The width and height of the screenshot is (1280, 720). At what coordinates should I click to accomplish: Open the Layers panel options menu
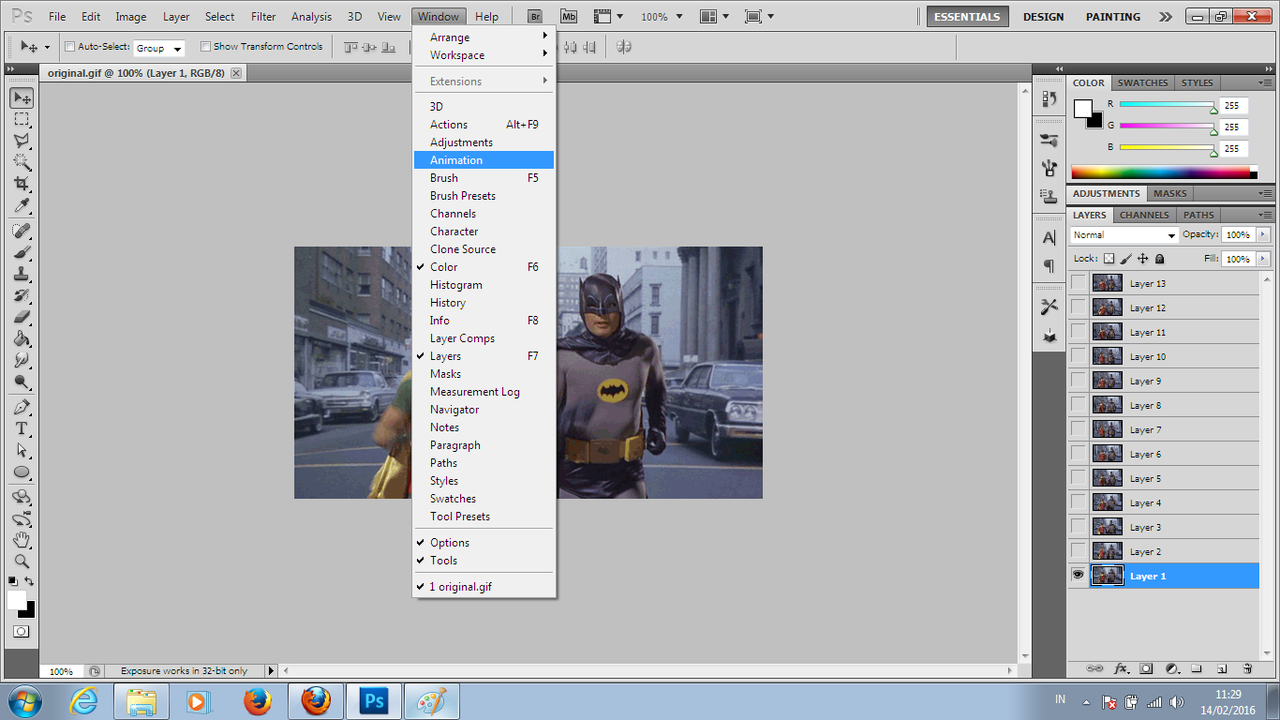(1267, 215)
